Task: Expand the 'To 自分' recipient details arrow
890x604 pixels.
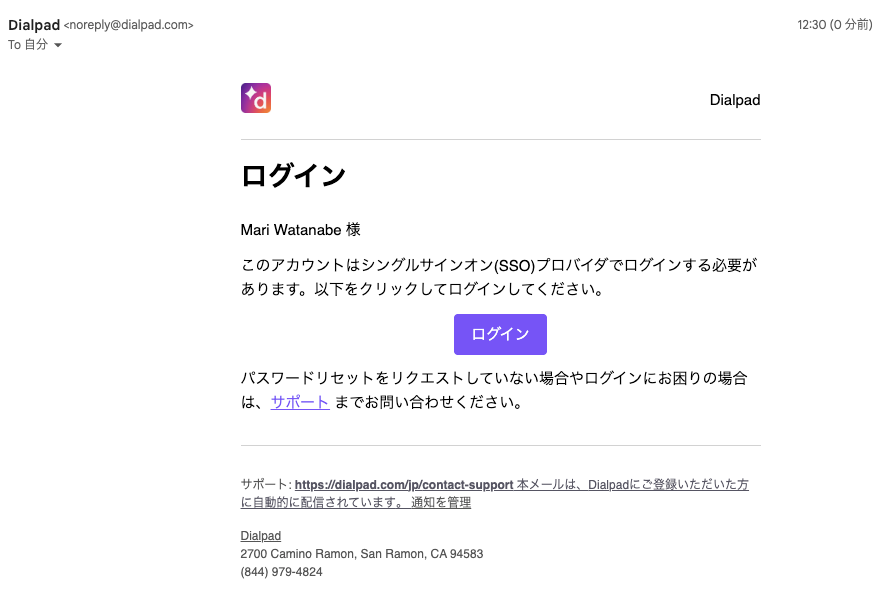Action: coord(58,45)
